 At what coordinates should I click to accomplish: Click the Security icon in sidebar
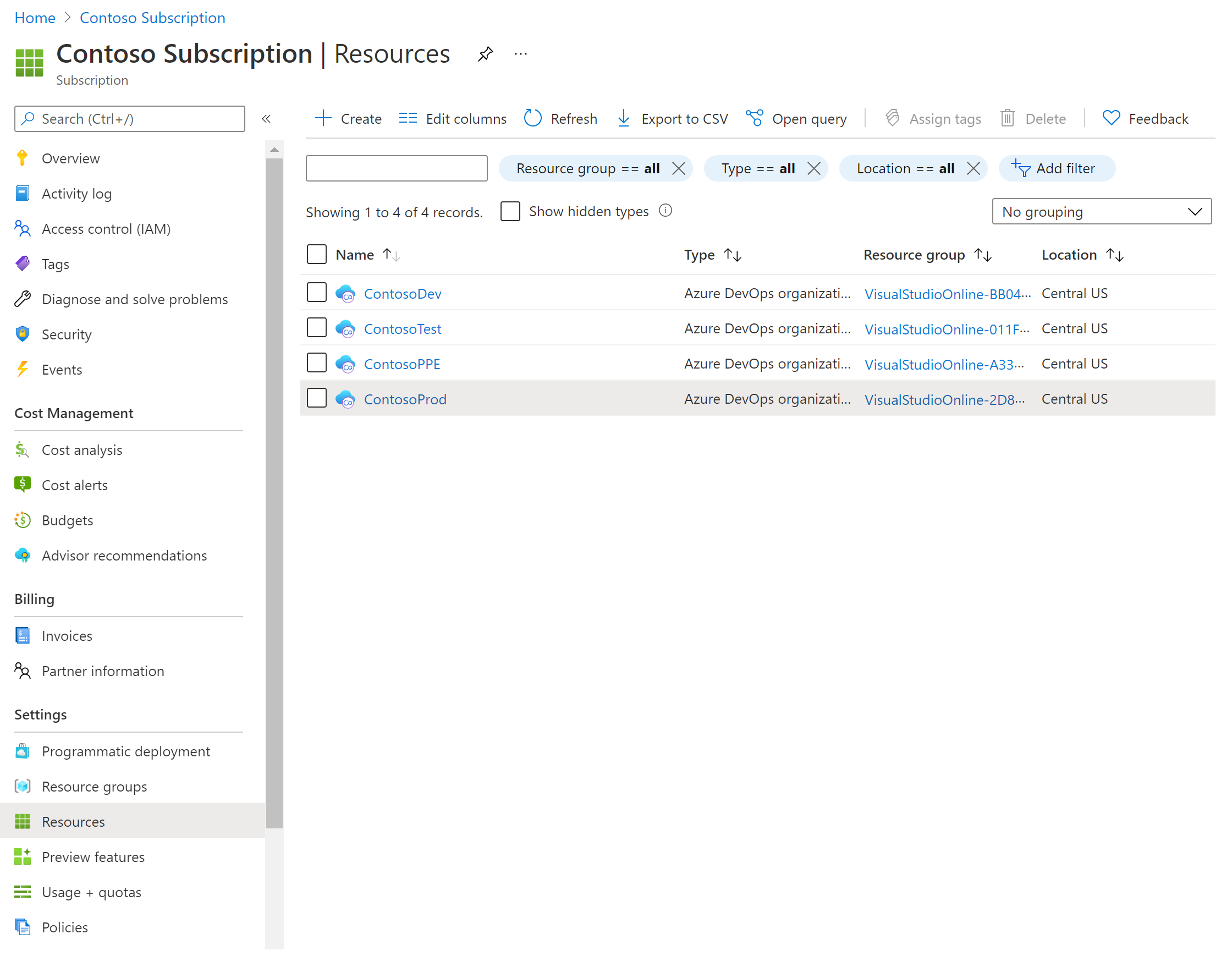(22, 333)
